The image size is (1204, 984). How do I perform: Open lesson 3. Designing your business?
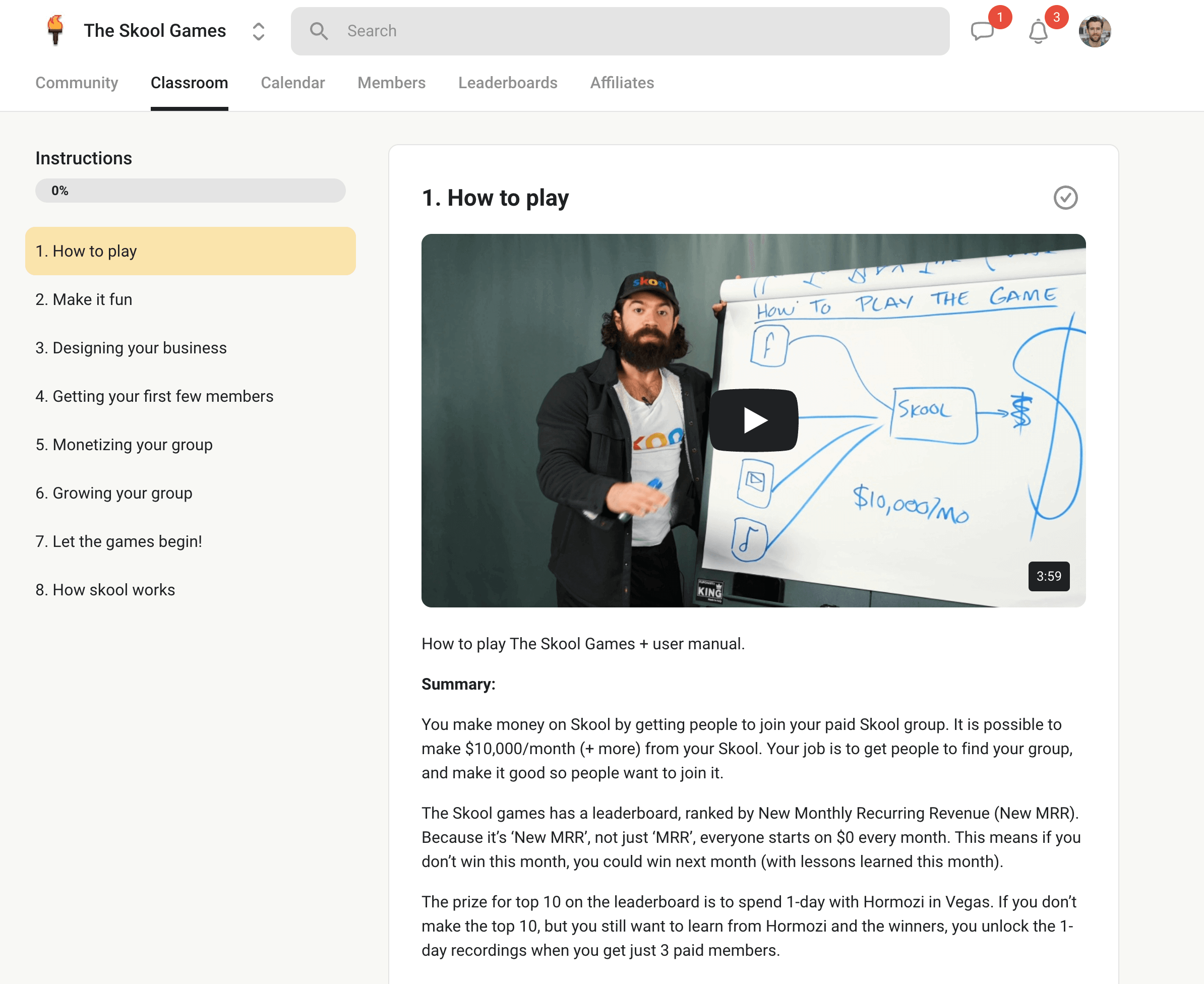(x=131, y=347)
